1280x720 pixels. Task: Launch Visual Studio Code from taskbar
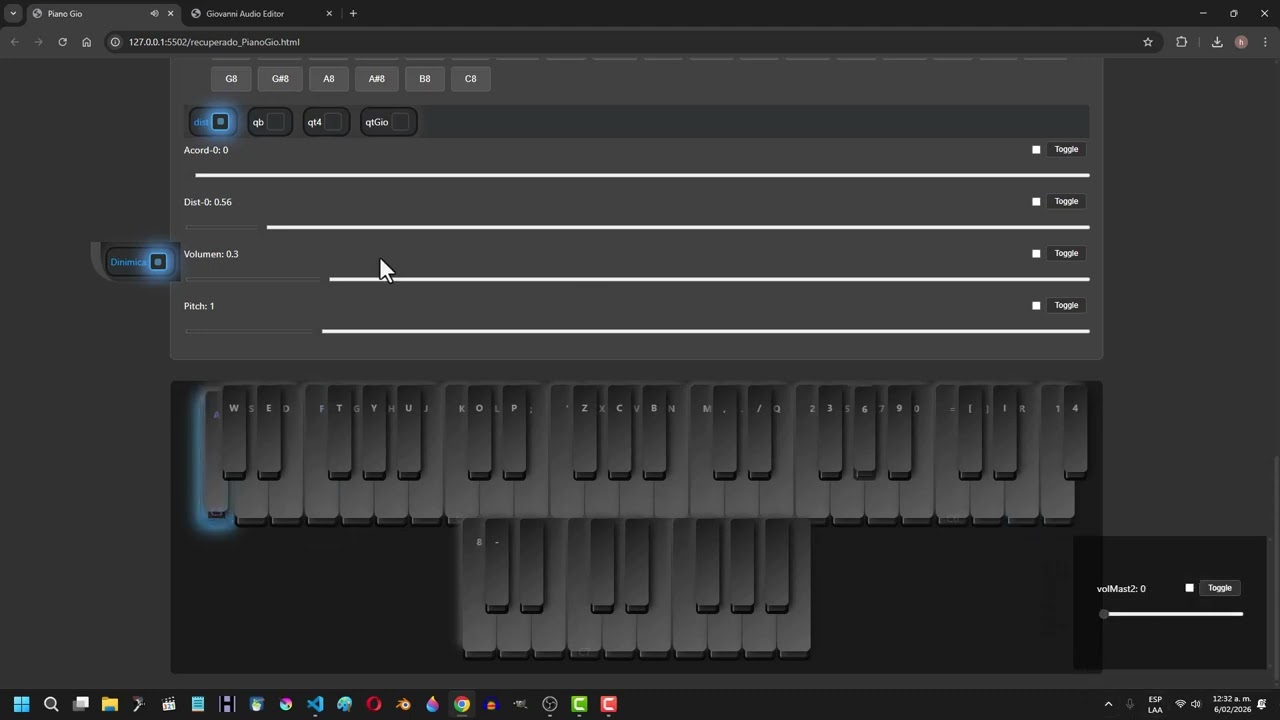(315, 704)
